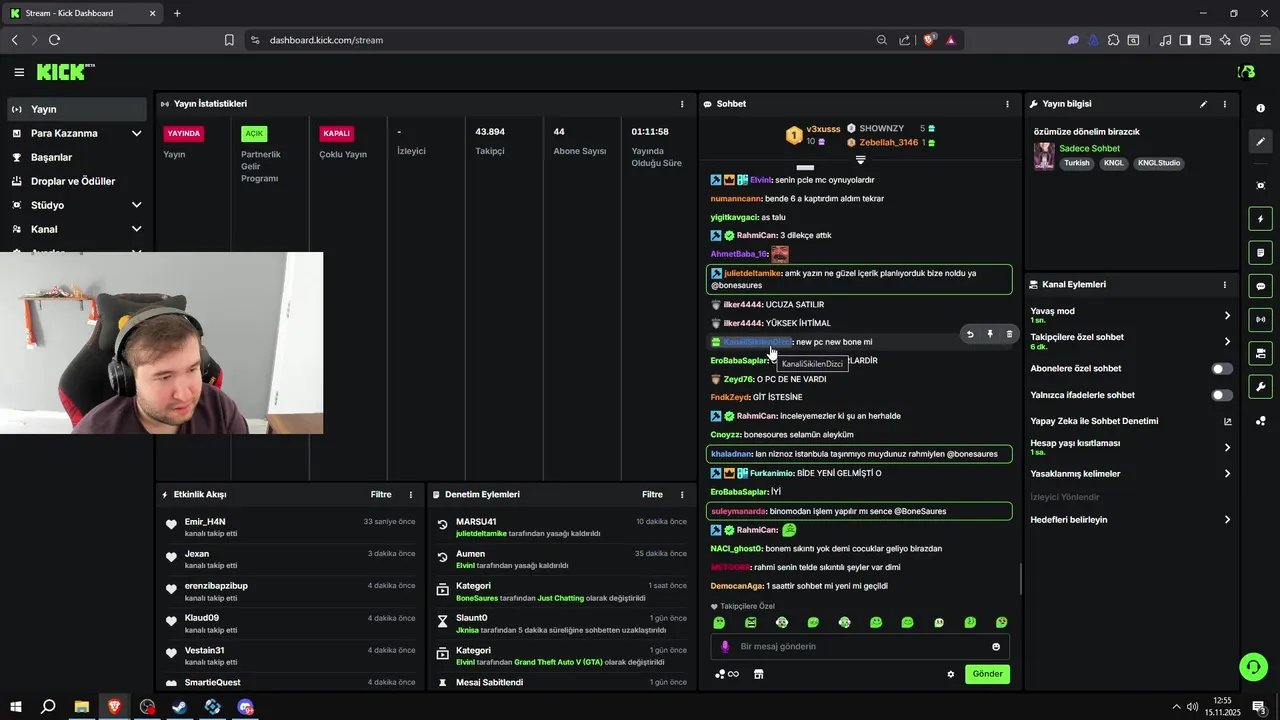Open Sohbet panel options menu
The height and width of the screenshot is (720, 1280).
1007,104
